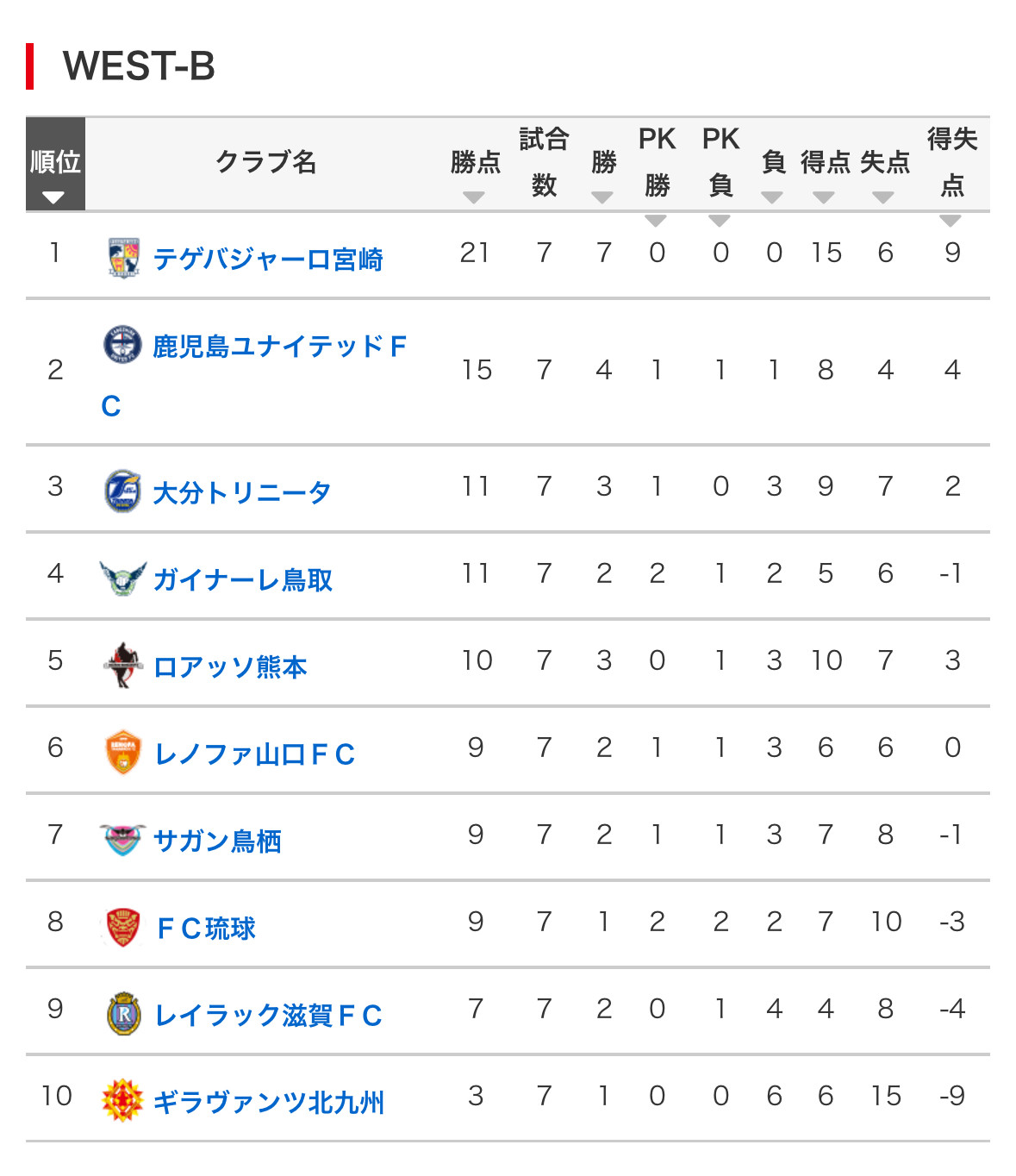Sort by 得失点 goal difference column
The image size is (1016, 1176).
(x=951, y=221)
